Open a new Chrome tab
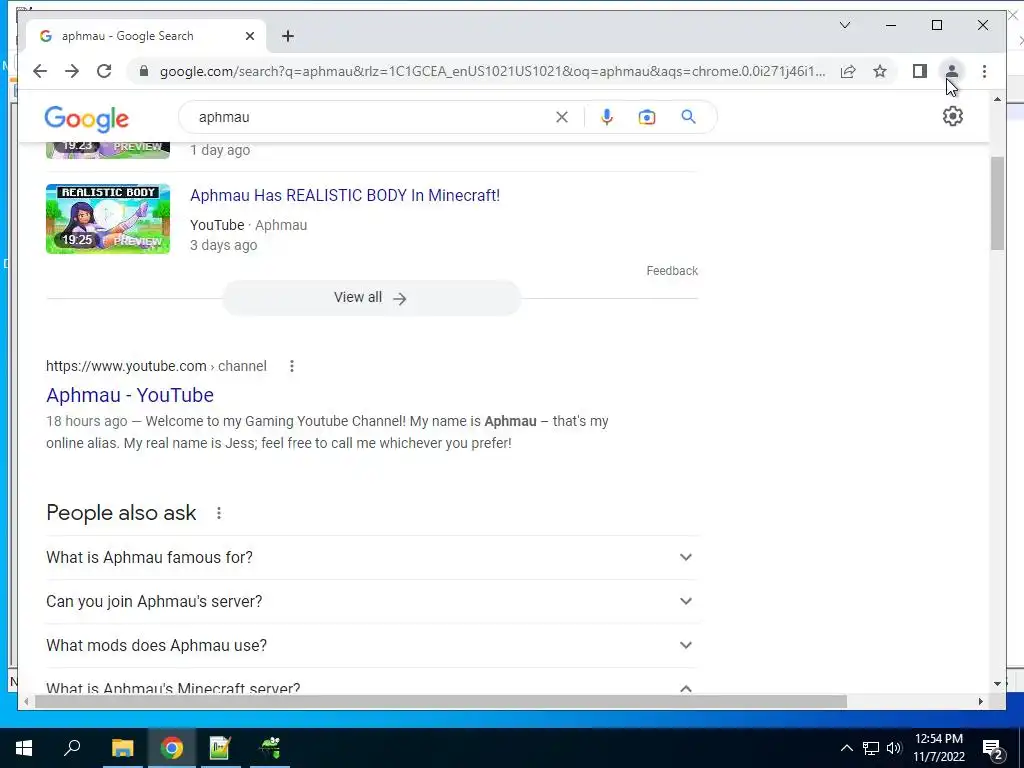This screenshot has height=768, width=1024. point(288,36)
